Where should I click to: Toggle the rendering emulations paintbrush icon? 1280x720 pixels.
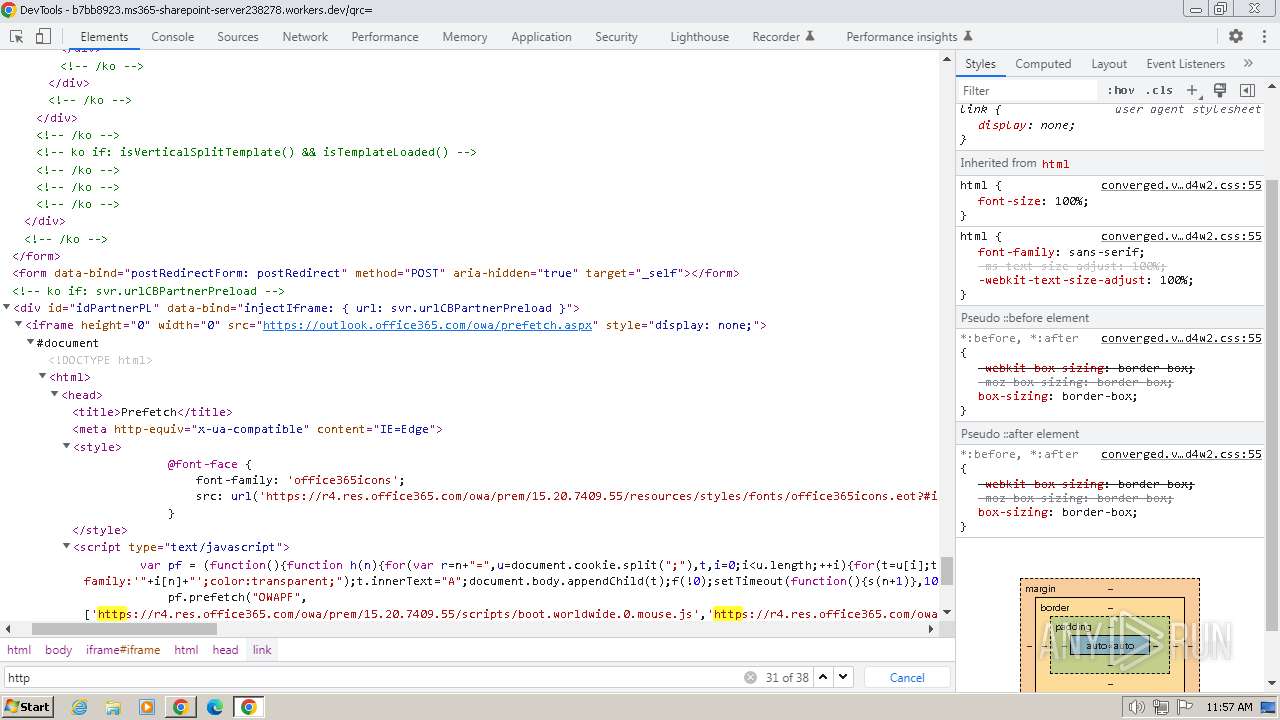point(1220,90)
